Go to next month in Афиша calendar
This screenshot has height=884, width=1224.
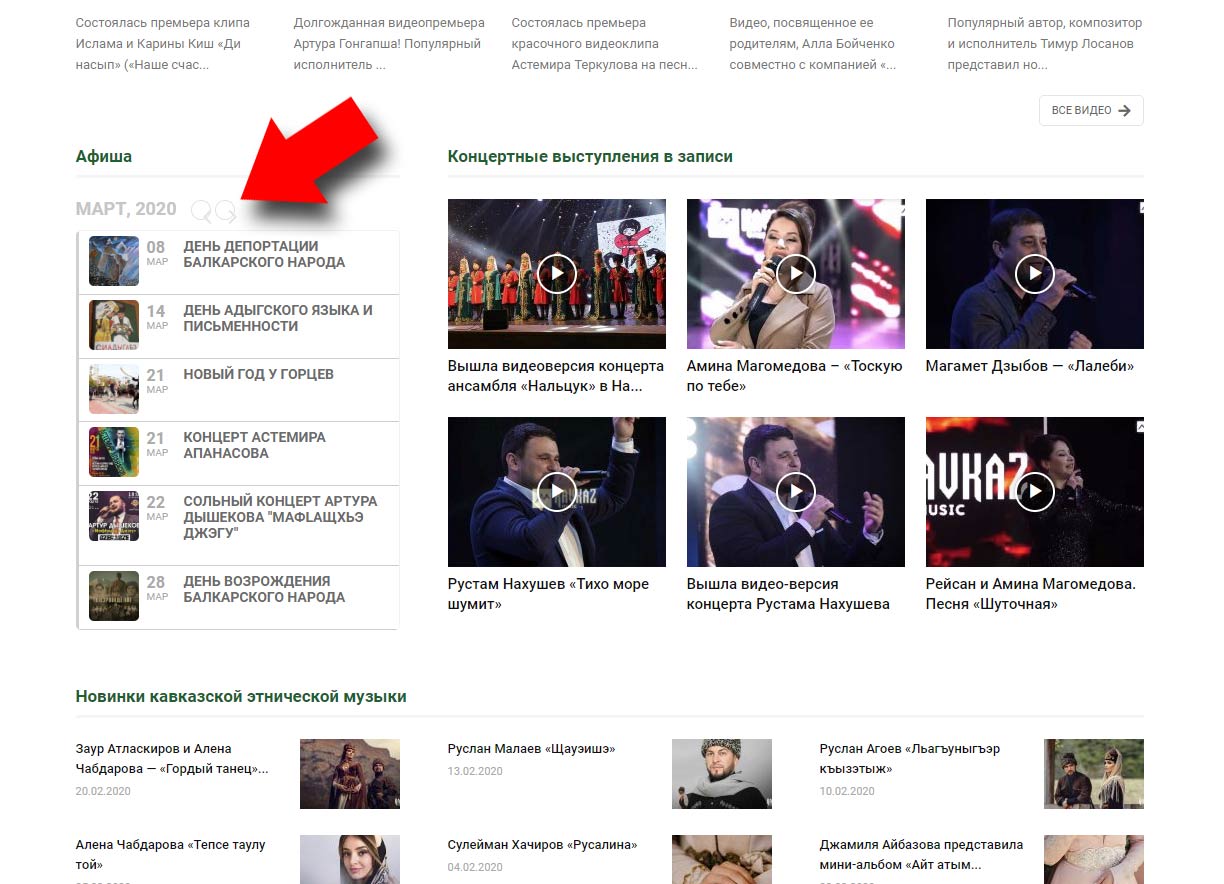pyautogui.click(x=226, y=210)
